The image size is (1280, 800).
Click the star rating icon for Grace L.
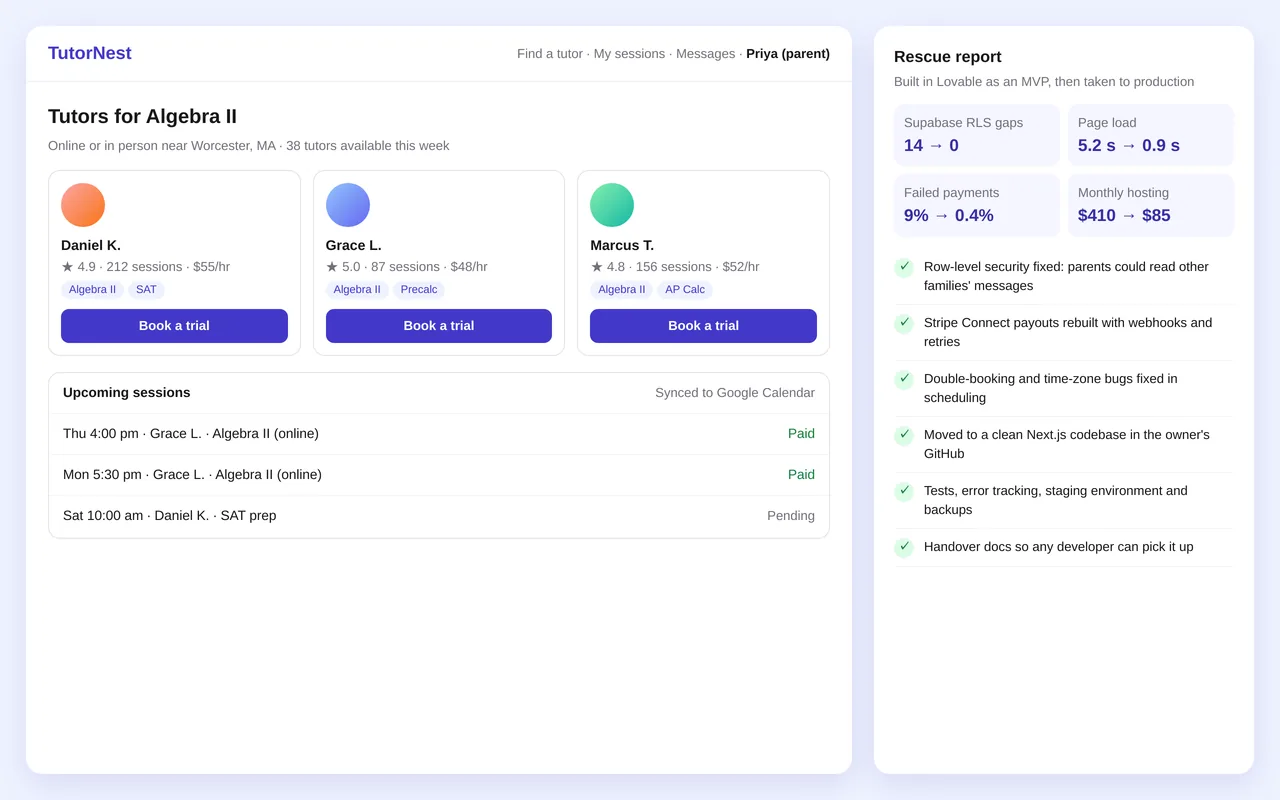332,267
